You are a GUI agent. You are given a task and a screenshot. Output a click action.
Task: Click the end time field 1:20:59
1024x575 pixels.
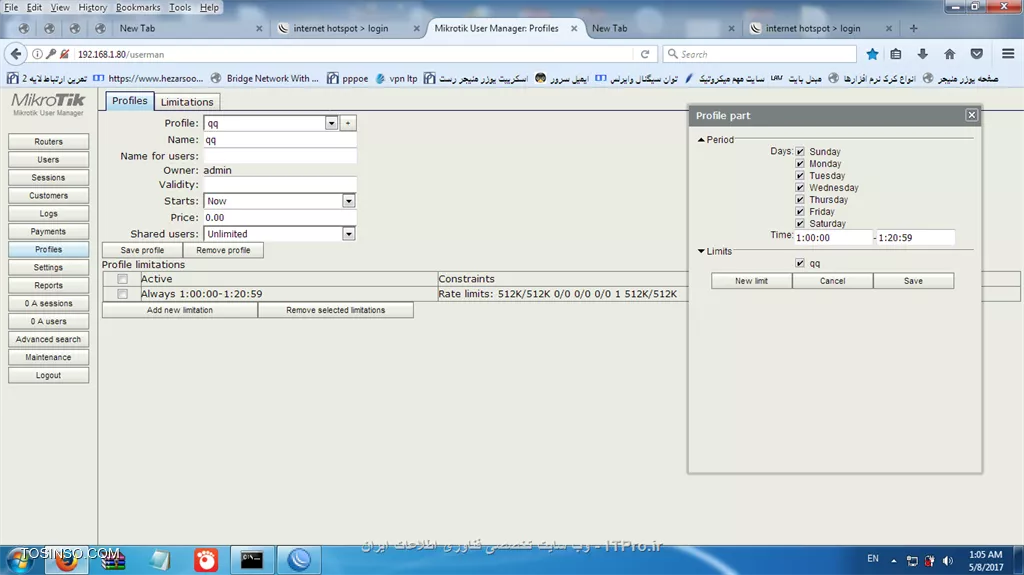(916, 238)
